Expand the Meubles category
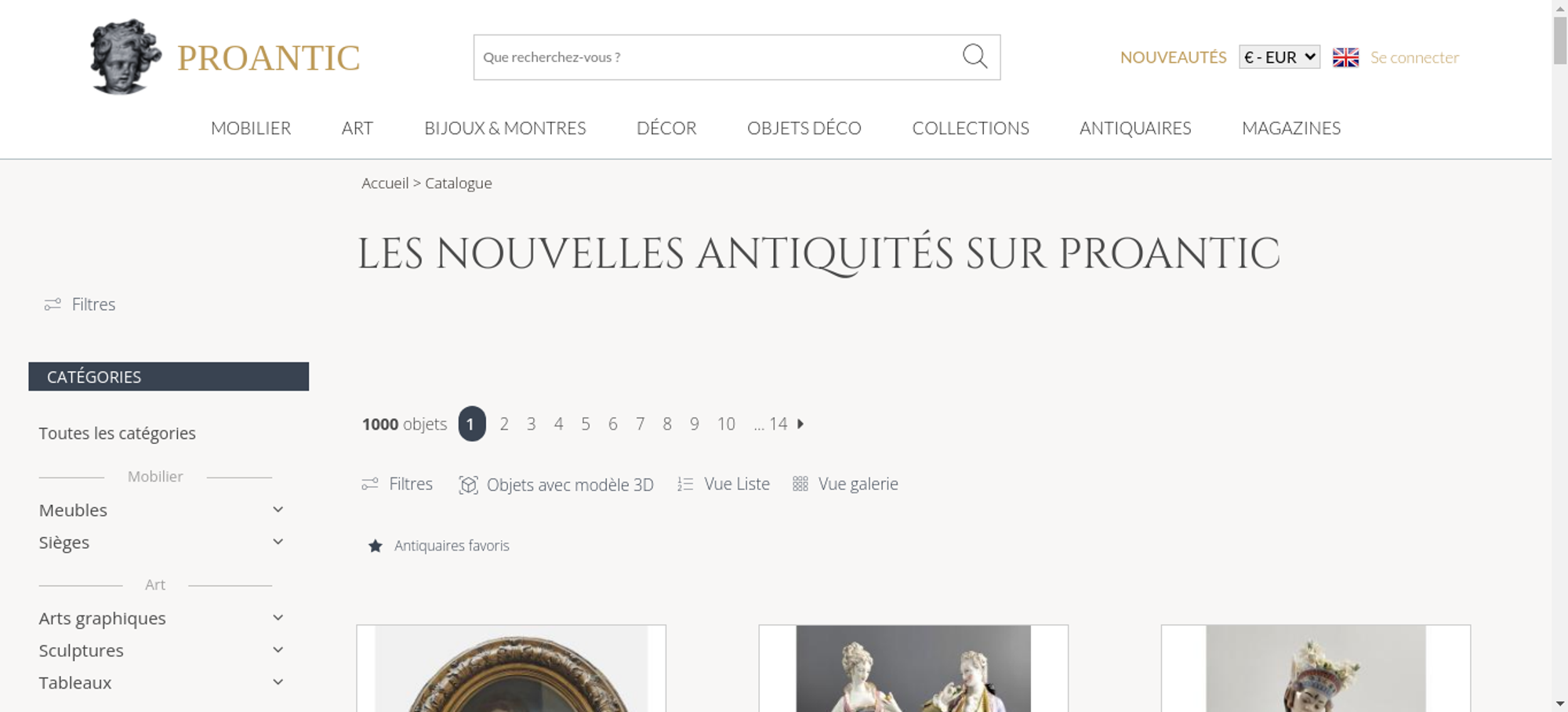 [278, 510]
